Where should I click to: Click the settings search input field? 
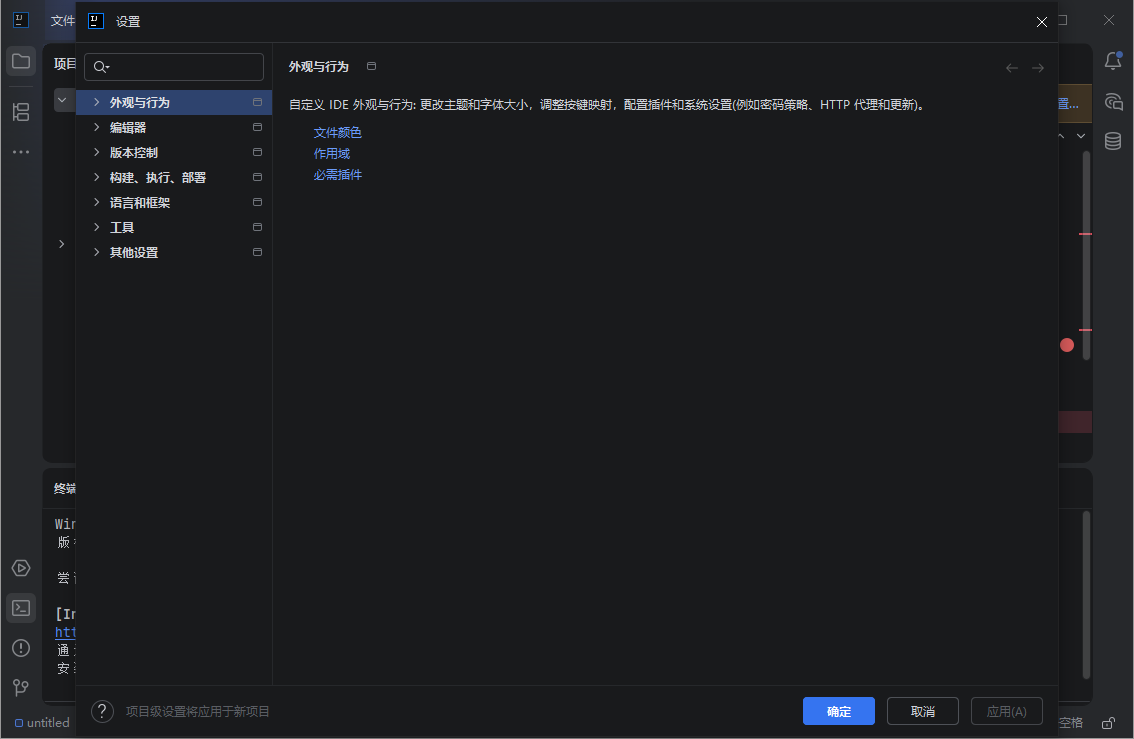coord(173,66)
